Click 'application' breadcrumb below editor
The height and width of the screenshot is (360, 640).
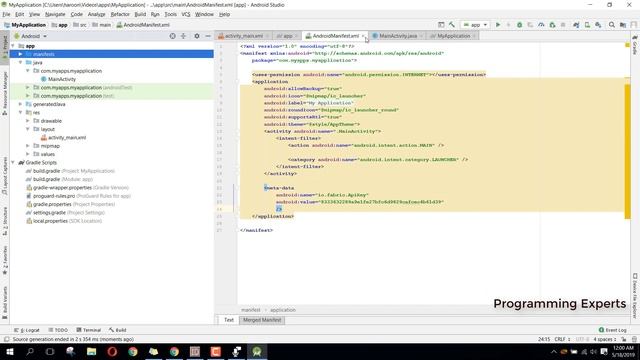282,310
